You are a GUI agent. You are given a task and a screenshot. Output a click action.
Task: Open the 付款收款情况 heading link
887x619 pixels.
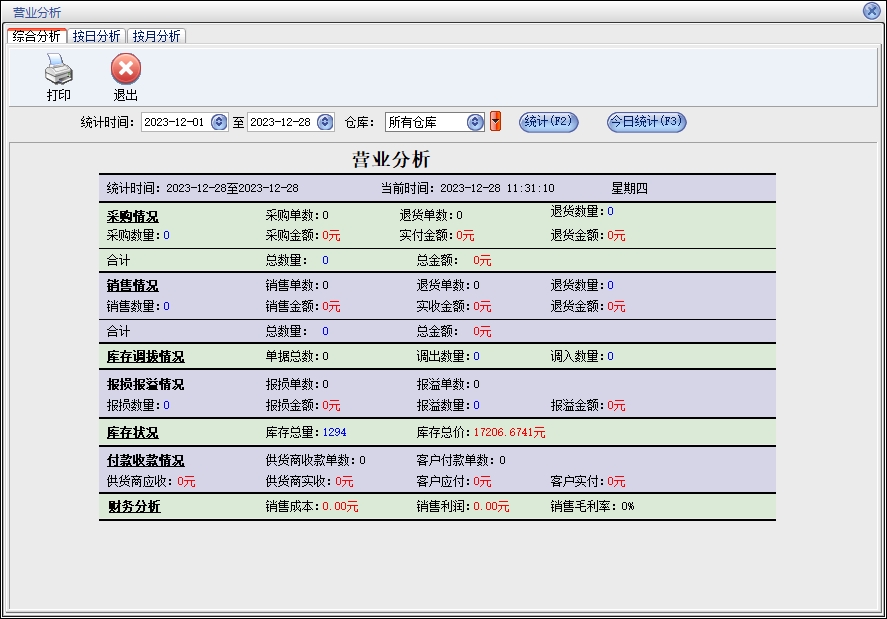point(145,461)
